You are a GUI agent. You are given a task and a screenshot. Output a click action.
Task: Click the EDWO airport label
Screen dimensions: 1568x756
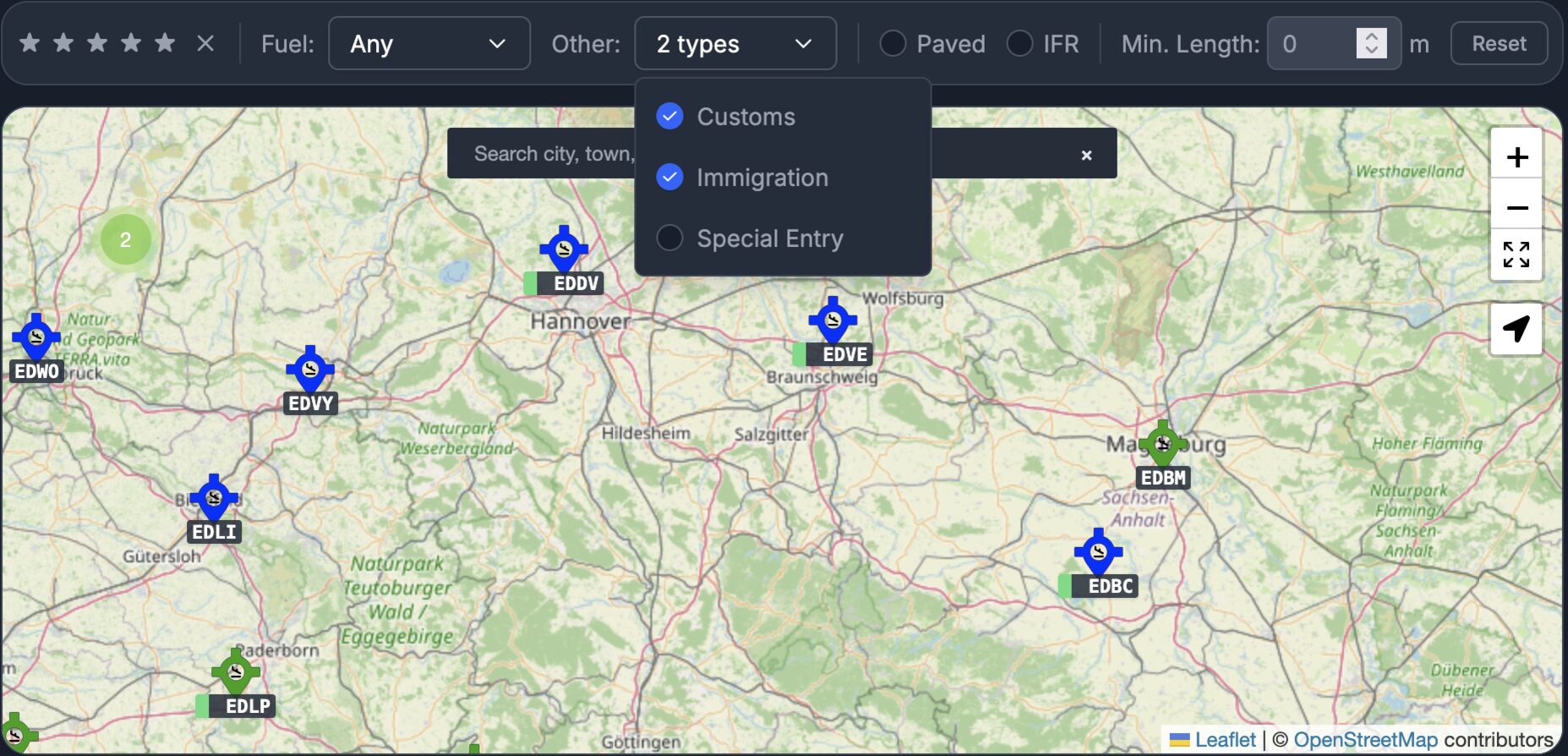click(36, 371)
